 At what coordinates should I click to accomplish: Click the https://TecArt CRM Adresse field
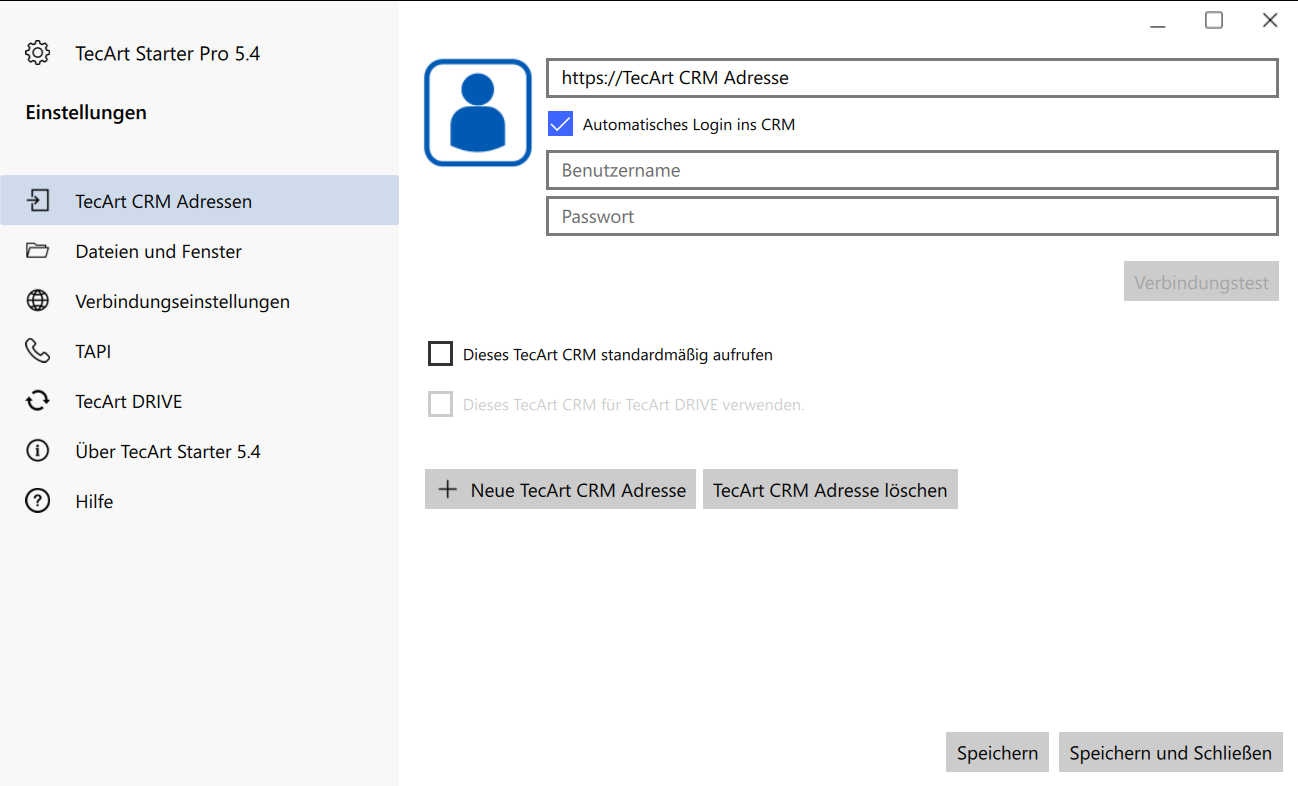pos(912,78)
